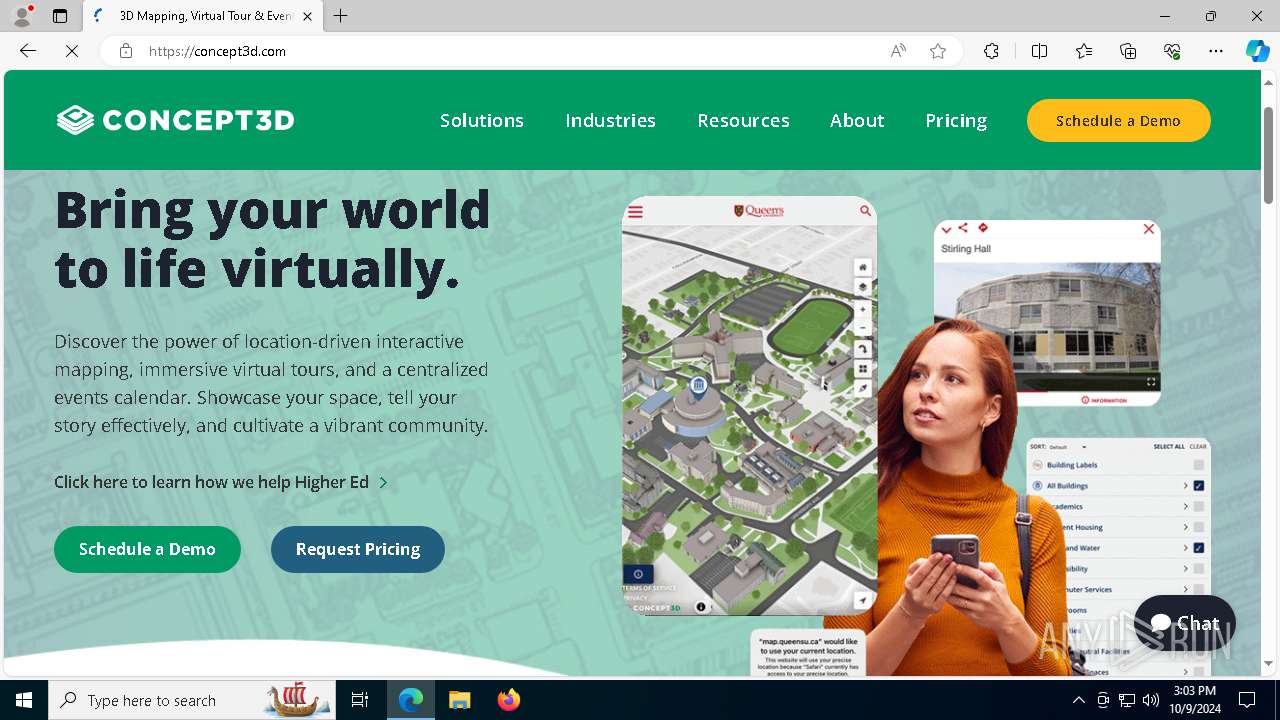Add this page to favorites

(938, 51)
